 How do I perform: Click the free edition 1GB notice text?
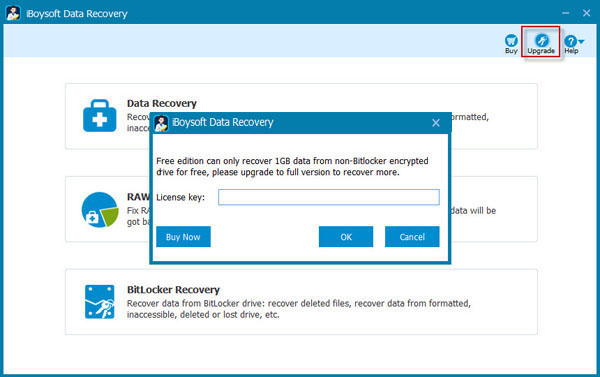[x=292, y=166]
